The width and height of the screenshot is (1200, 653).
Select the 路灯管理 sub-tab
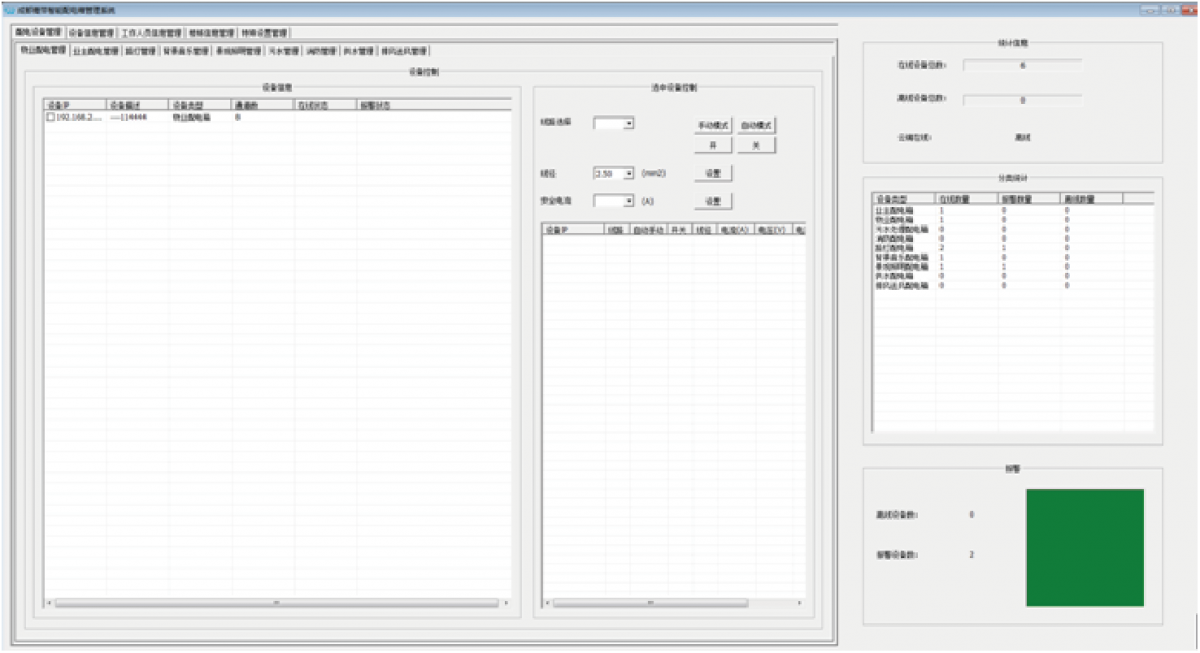pyautogui.click(x=140, y=50)
